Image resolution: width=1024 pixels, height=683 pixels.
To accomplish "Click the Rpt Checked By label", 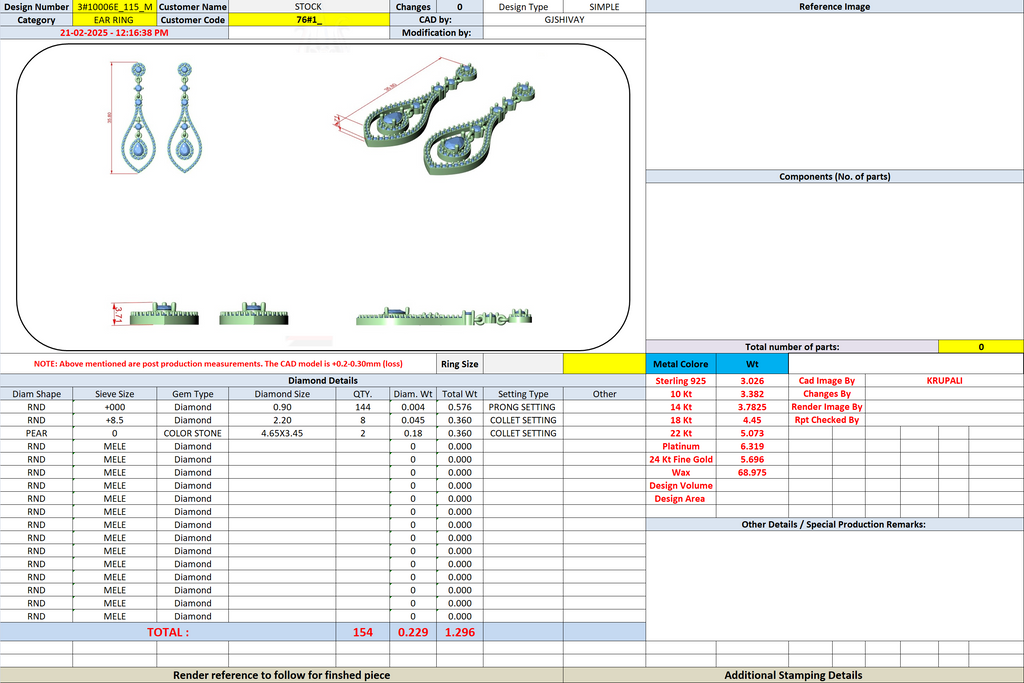I will click(827, 420).
